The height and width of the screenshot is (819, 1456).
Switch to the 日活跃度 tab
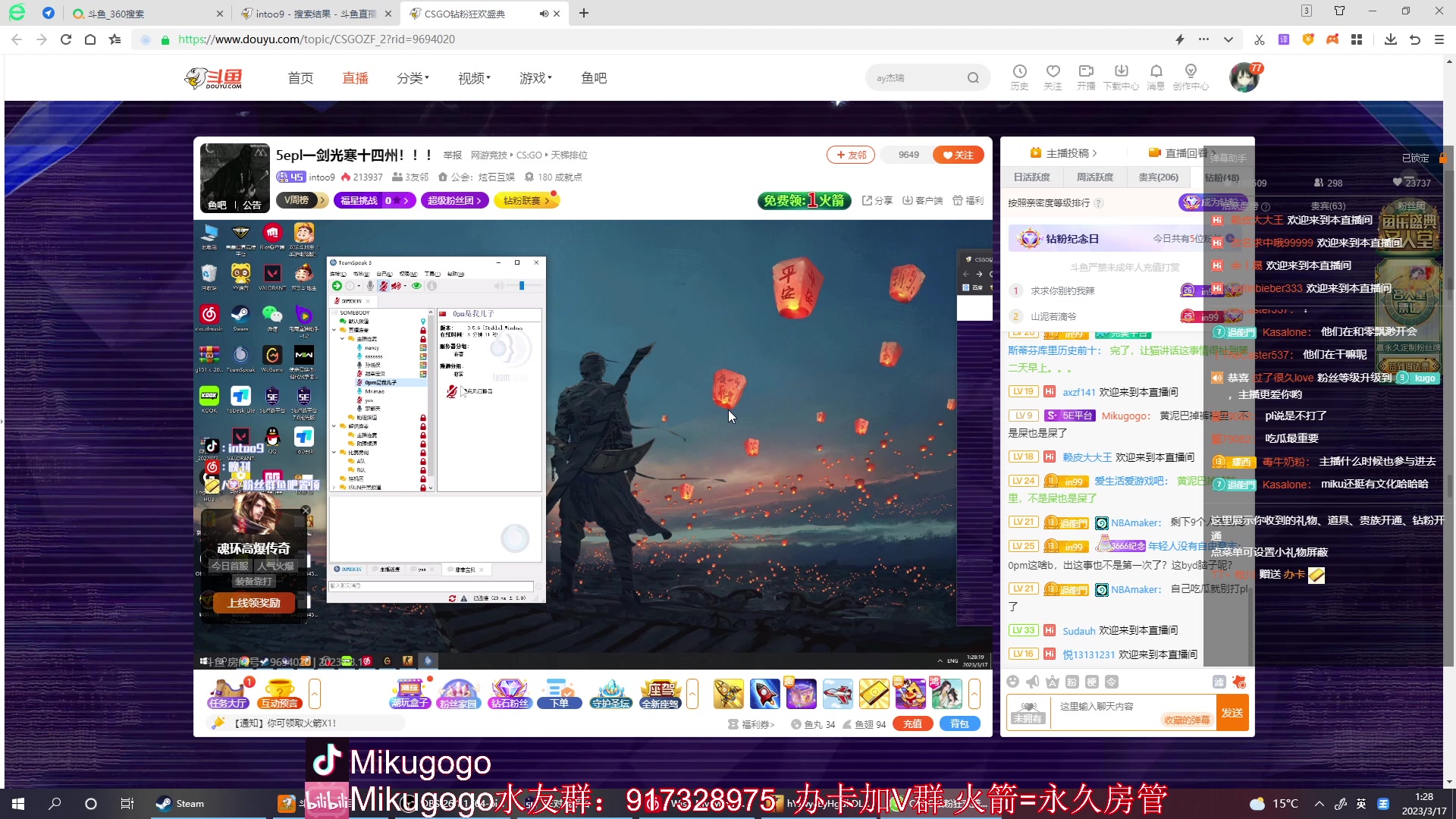tap(1032, 177)
